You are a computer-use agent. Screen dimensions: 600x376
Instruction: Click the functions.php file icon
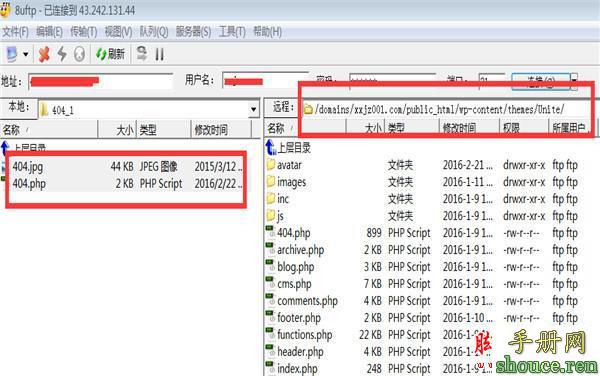click(271, 333)
